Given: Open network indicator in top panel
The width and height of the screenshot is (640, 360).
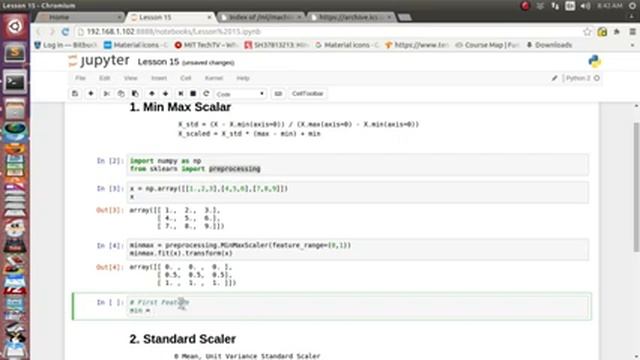Looking at the screenshot, I should [555, 6].
